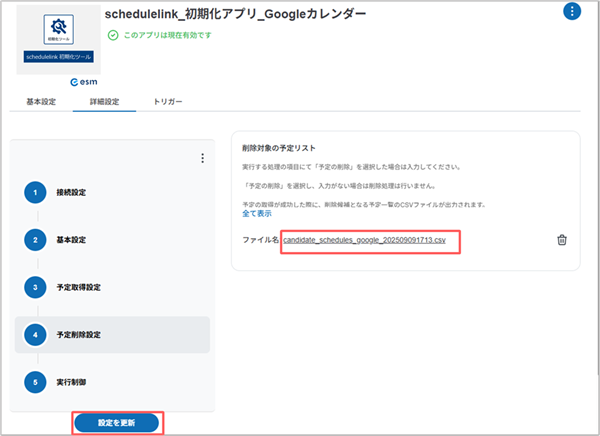Expand description with 全て表示 link

257,214
